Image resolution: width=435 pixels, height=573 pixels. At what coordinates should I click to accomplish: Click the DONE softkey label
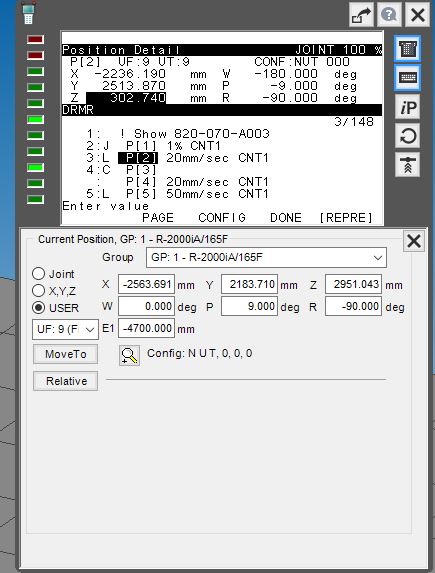(x=286, y=218)
